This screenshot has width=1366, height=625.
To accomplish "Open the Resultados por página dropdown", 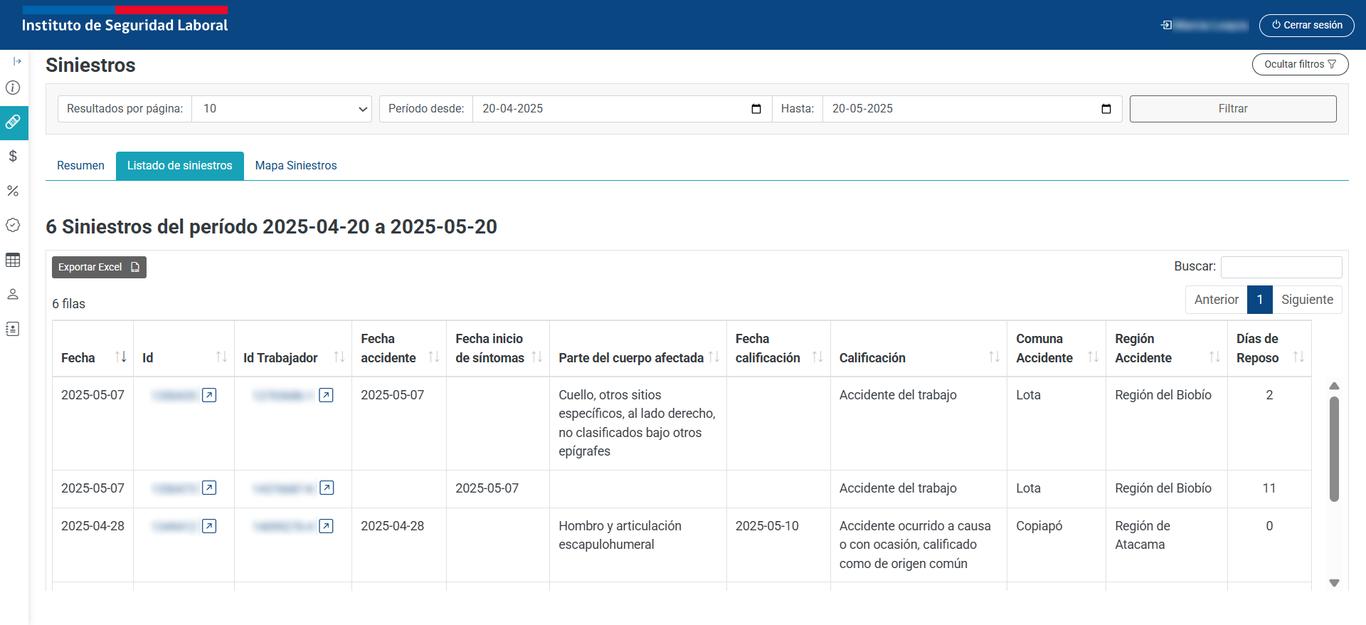I will (x=282, y=109).
